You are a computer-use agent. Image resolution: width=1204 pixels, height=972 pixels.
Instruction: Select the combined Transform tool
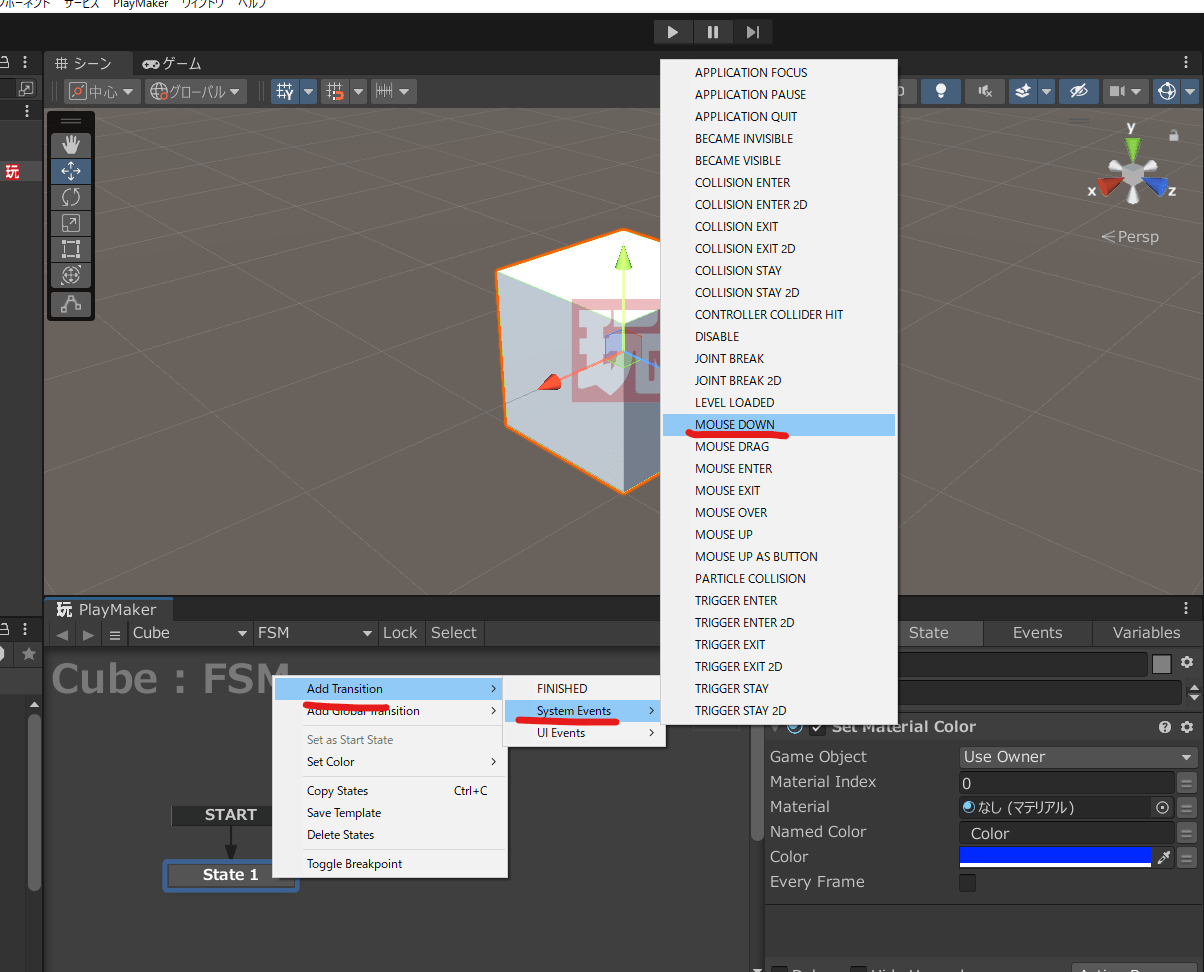pyautogui.click(x=71, y=275)
